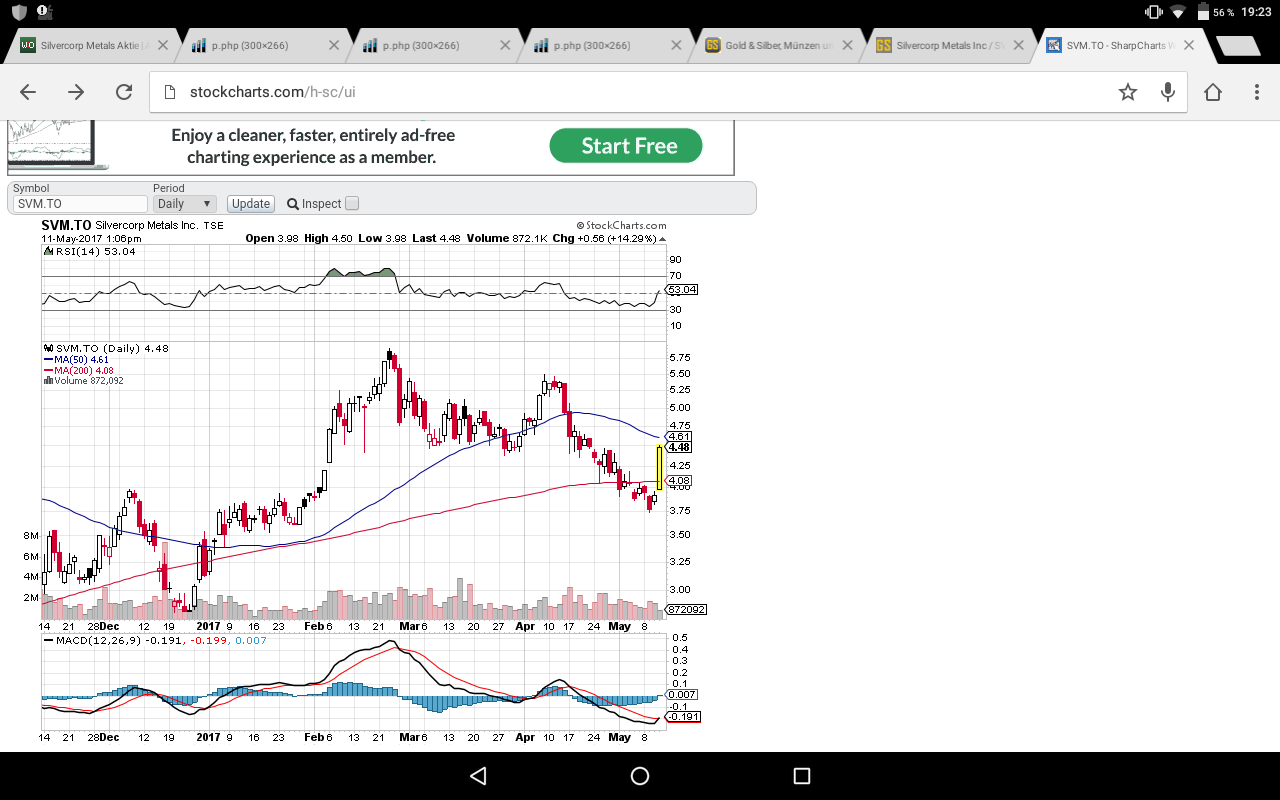Click the magnifier icon next to Inspect
This screenshot has width=1280, height=800.
(x=293, y=204)
